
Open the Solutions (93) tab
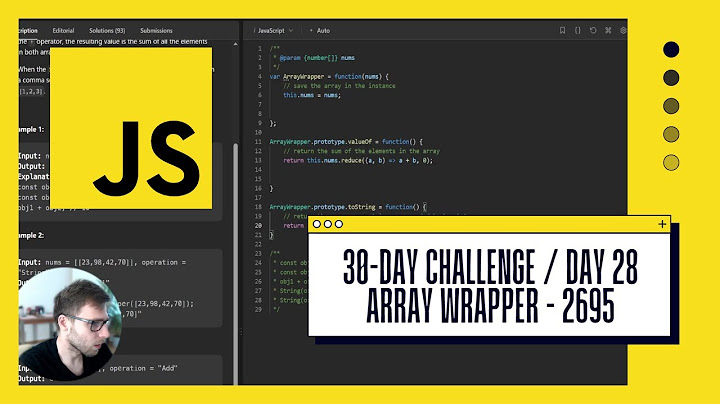107,30
